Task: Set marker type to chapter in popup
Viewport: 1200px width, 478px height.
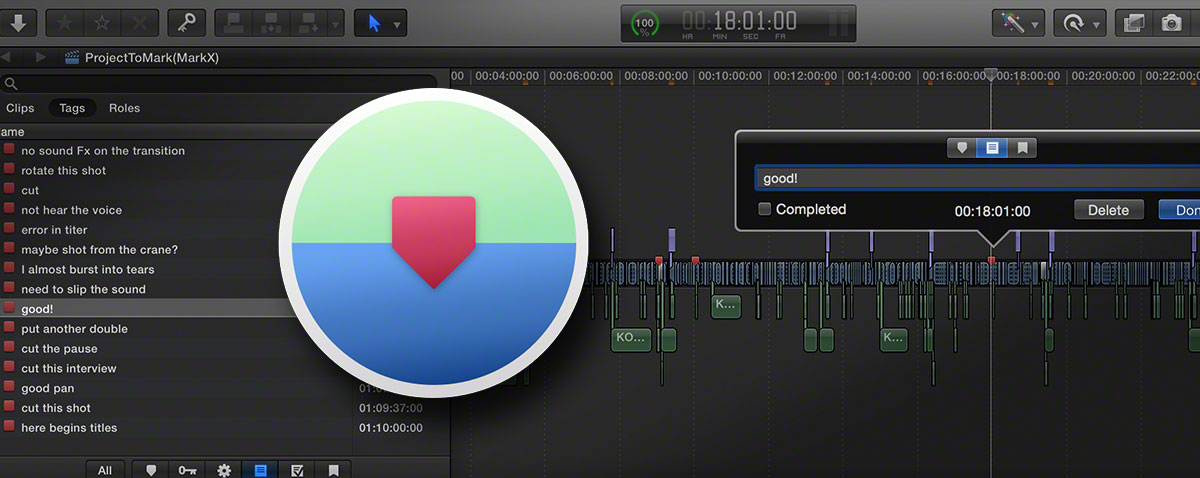Action: [x=1022, y=148]
